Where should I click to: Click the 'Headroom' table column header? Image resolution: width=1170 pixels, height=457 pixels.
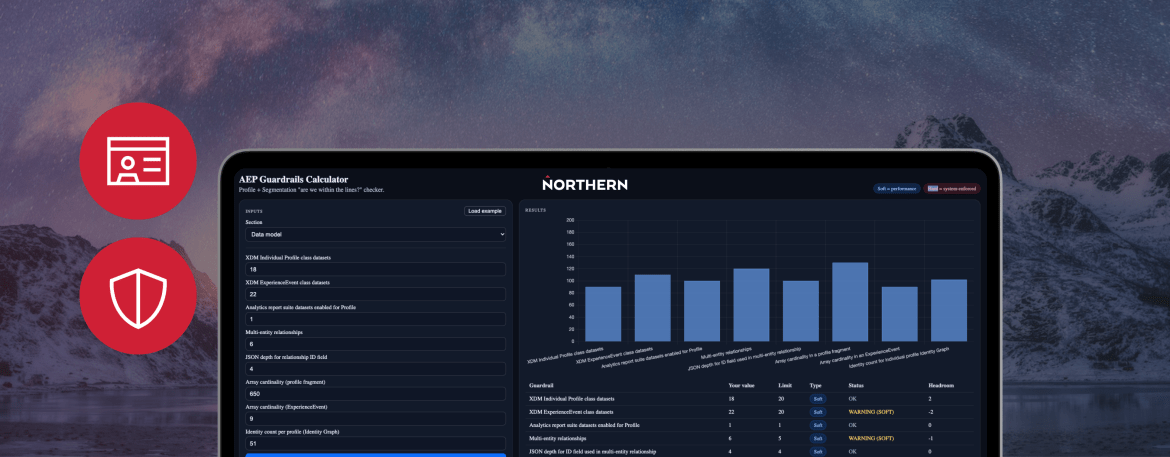[x=941, y=385]
